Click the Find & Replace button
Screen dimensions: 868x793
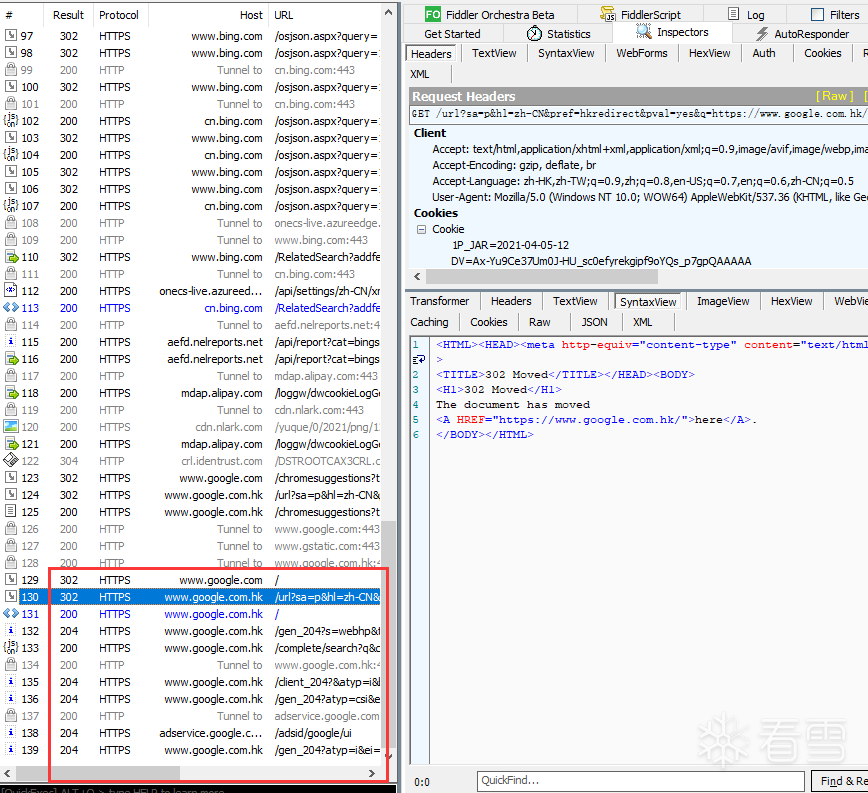pyautogui.click(x=839, y=781)
